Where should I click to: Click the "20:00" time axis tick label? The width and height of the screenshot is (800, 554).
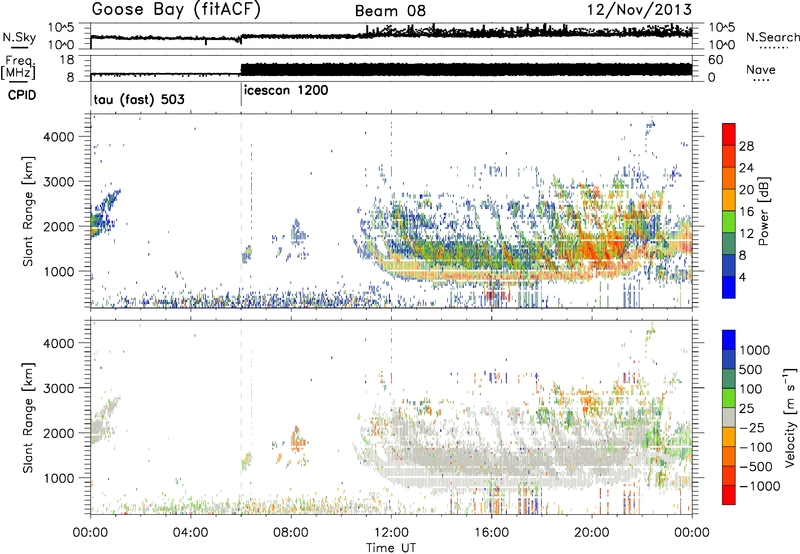pos(591,533)
